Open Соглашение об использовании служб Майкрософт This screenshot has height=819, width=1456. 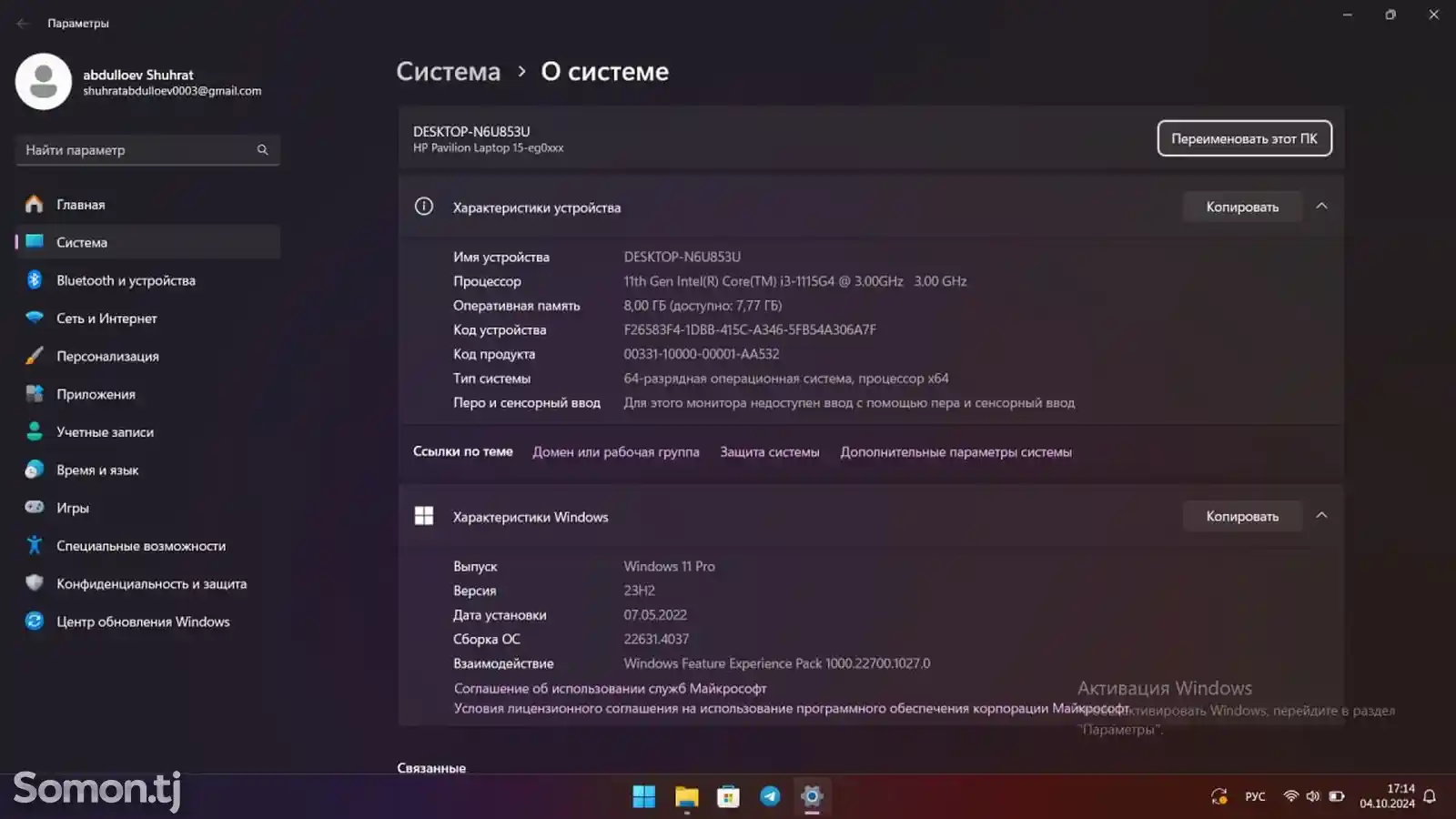(x=610, y=688)
